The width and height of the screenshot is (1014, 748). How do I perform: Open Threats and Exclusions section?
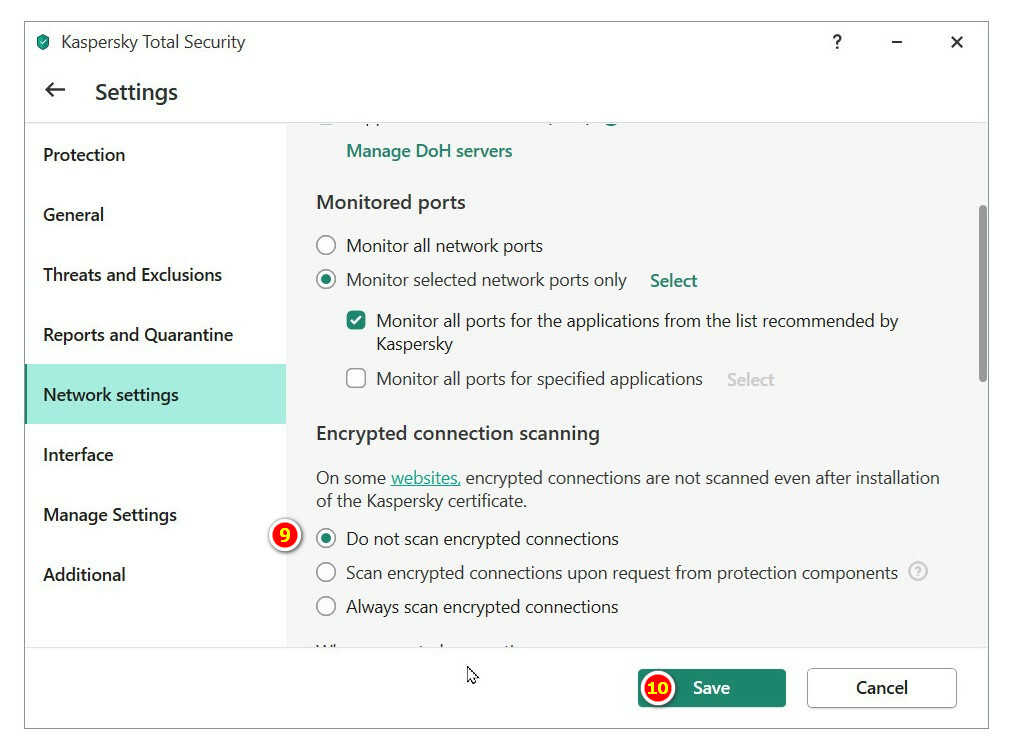[155, 275]
